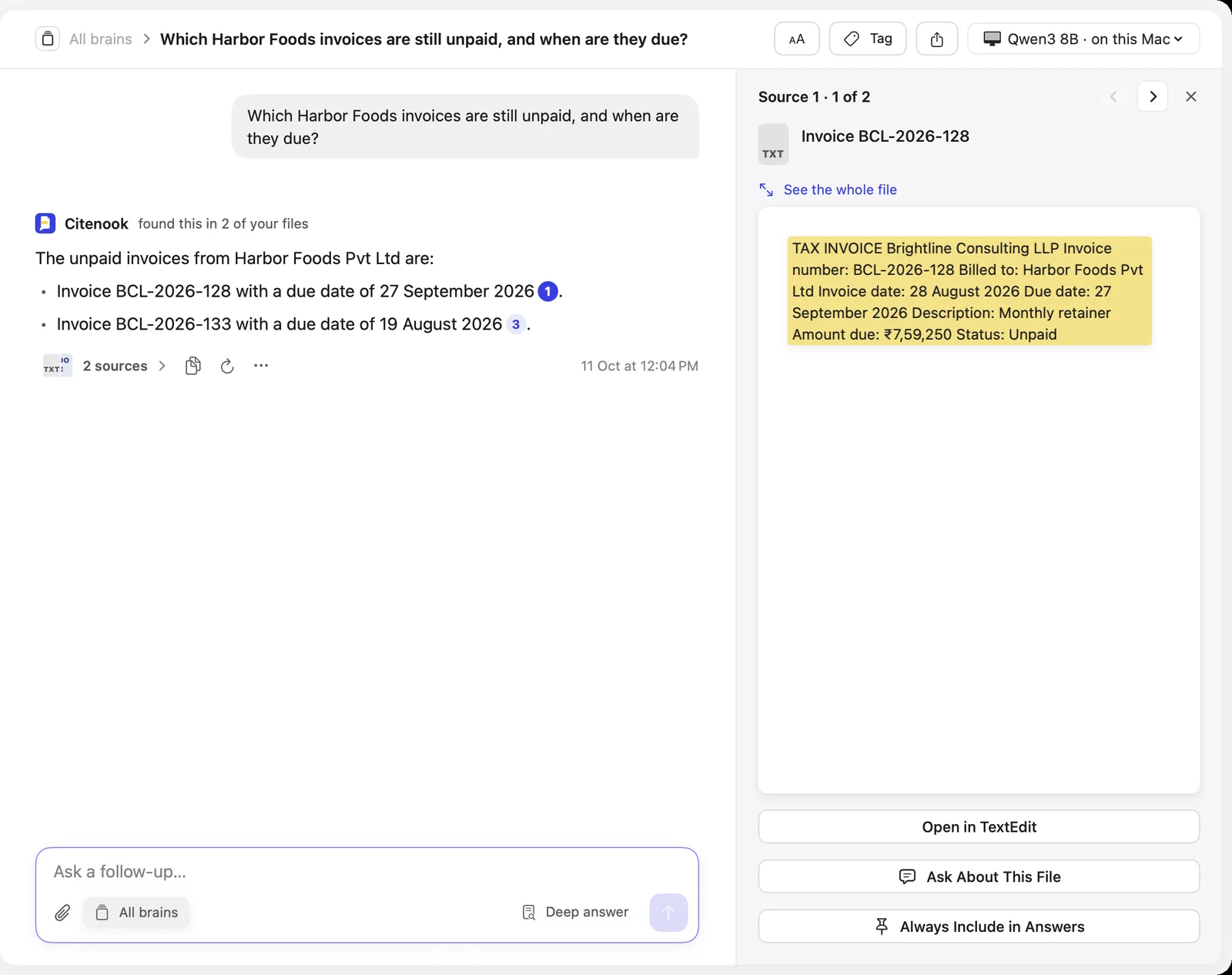Open the All brains scope selector

coord(136,913)
